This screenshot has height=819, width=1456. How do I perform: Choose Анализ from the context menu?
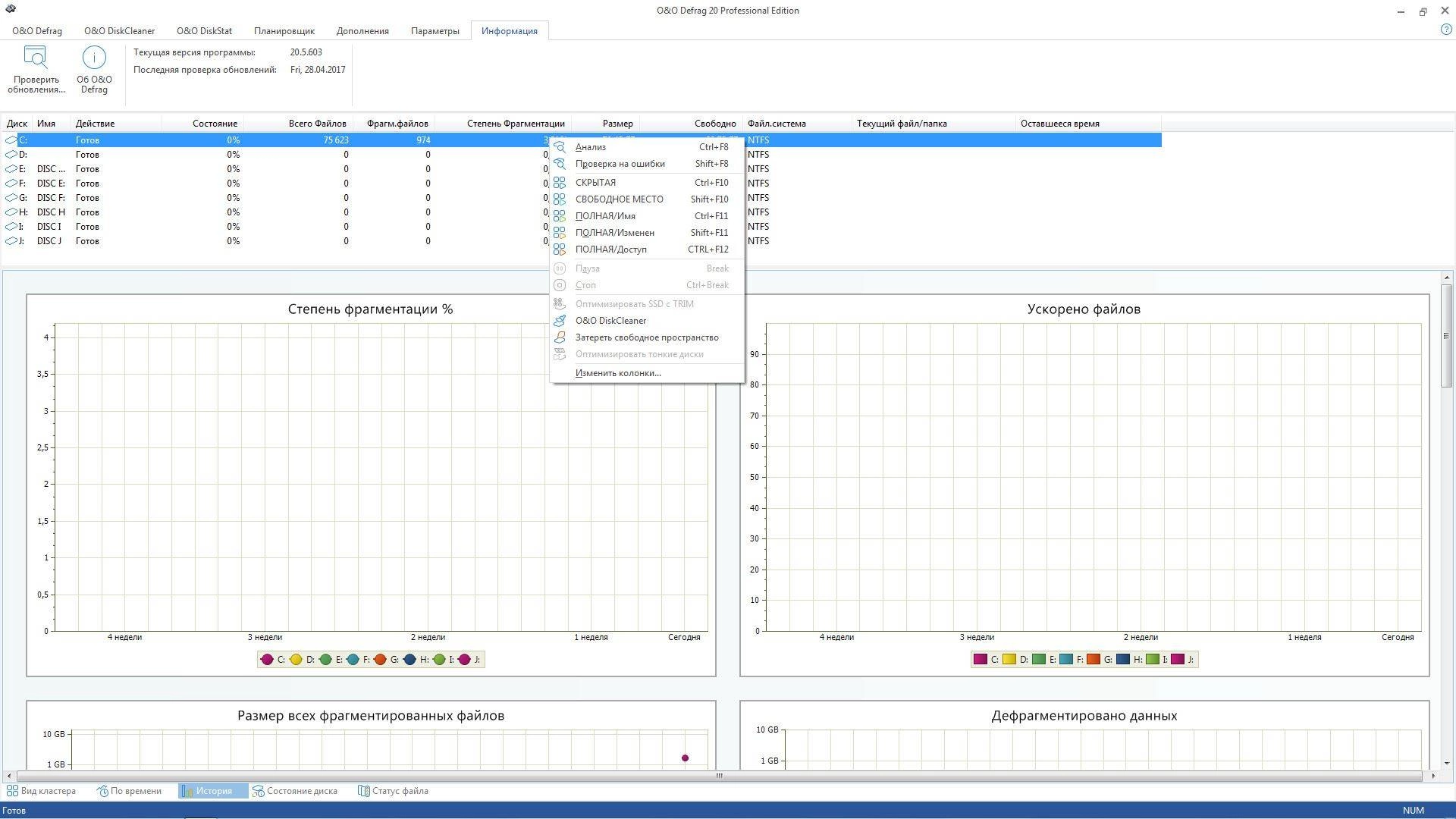click(x=647, y=147)
